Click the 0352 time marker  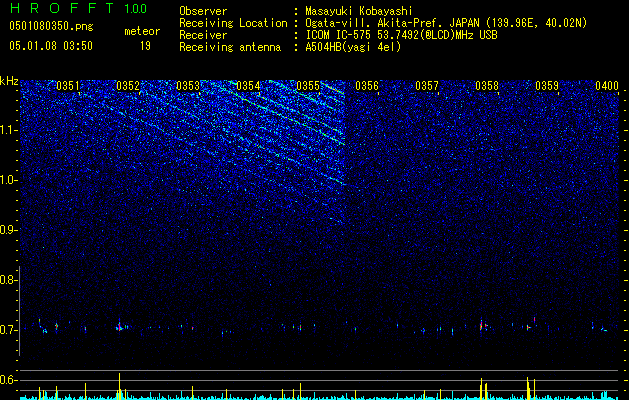coord(128,86)
